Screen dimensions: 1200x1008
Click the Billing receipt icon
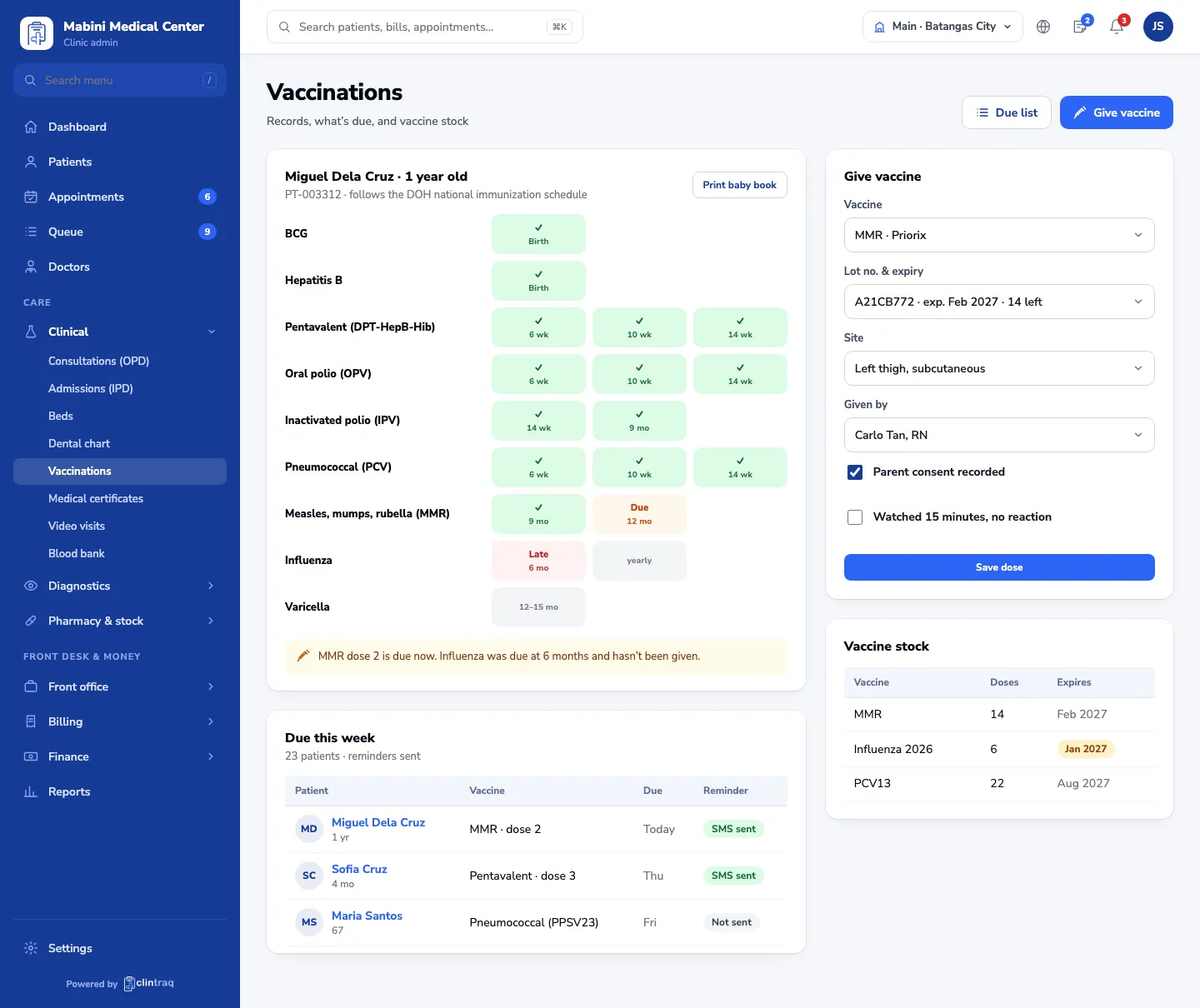pos(31,721)
